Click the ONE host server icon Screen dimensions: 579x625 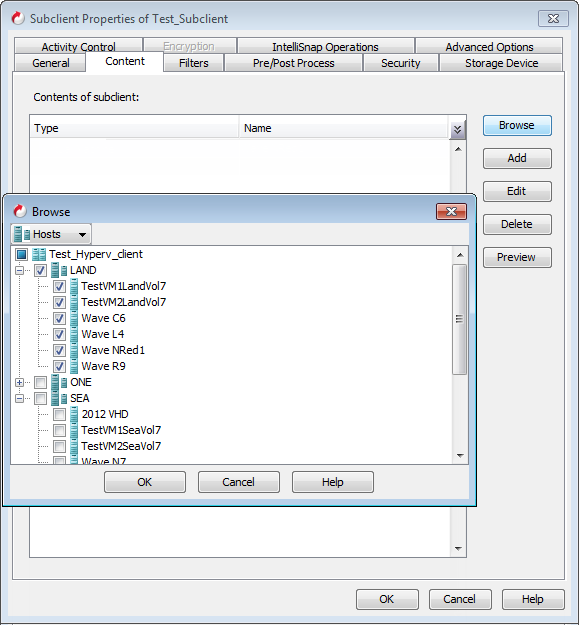pyautogui.click(x=59, y=382)
